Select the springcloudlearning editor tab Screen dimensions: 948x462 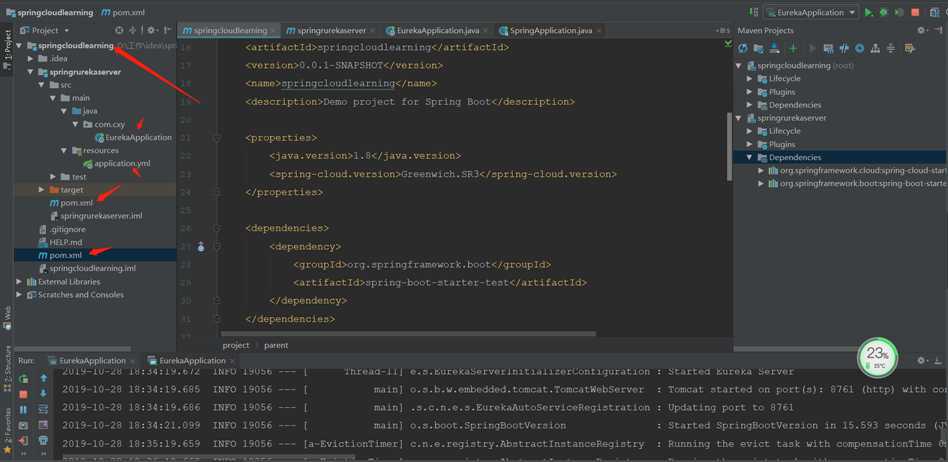click(x=229, y=30)
